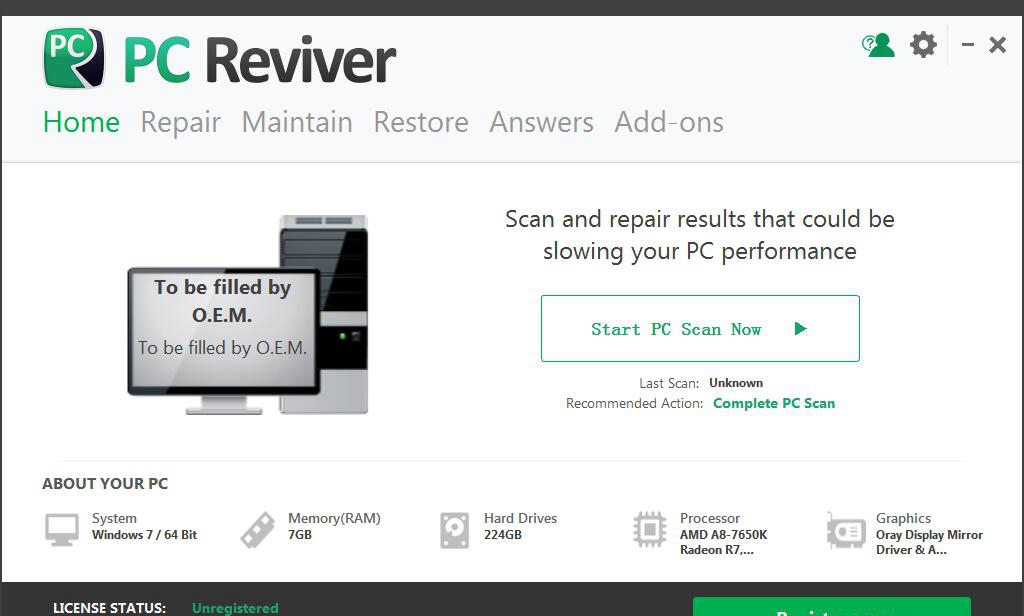
Task: Click the 'Hard Drives' label
Action: (520, 519)
